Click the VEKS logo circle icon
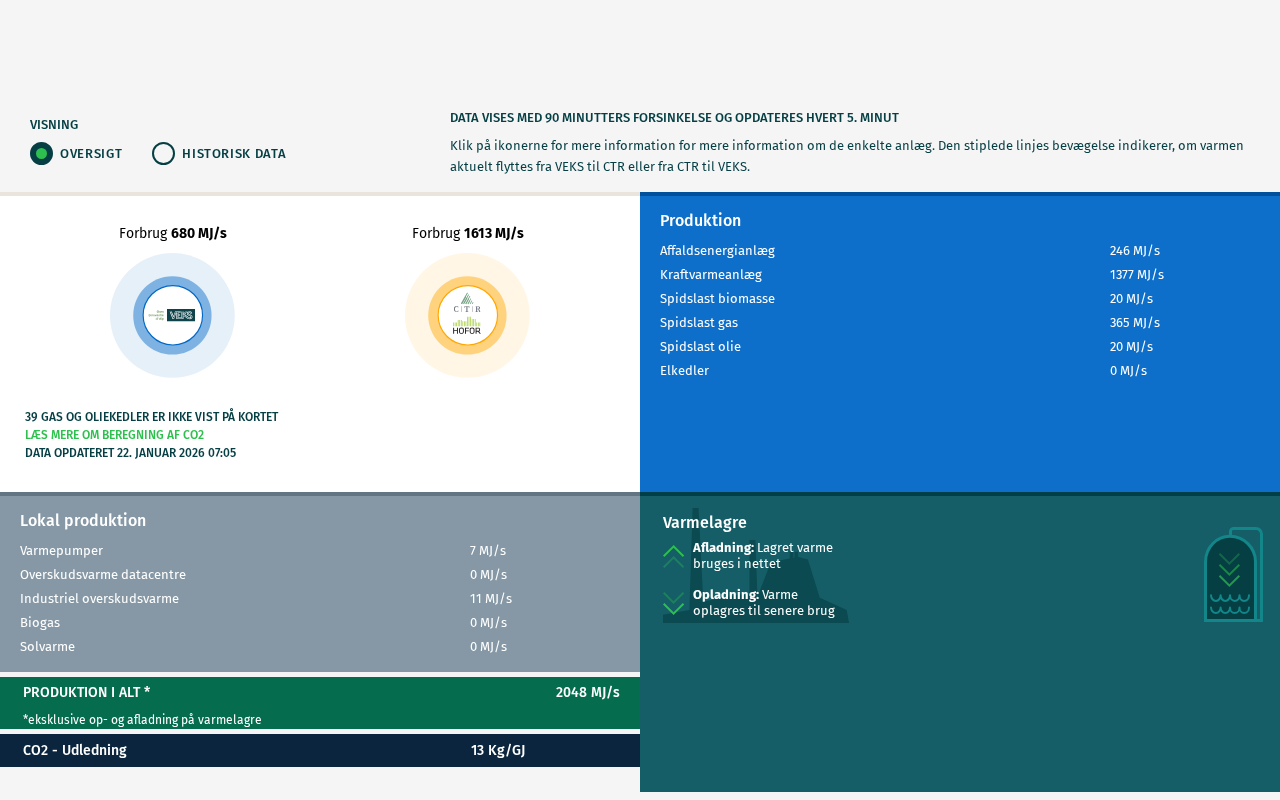1280x800 pixels. click(x=172, y=315)
